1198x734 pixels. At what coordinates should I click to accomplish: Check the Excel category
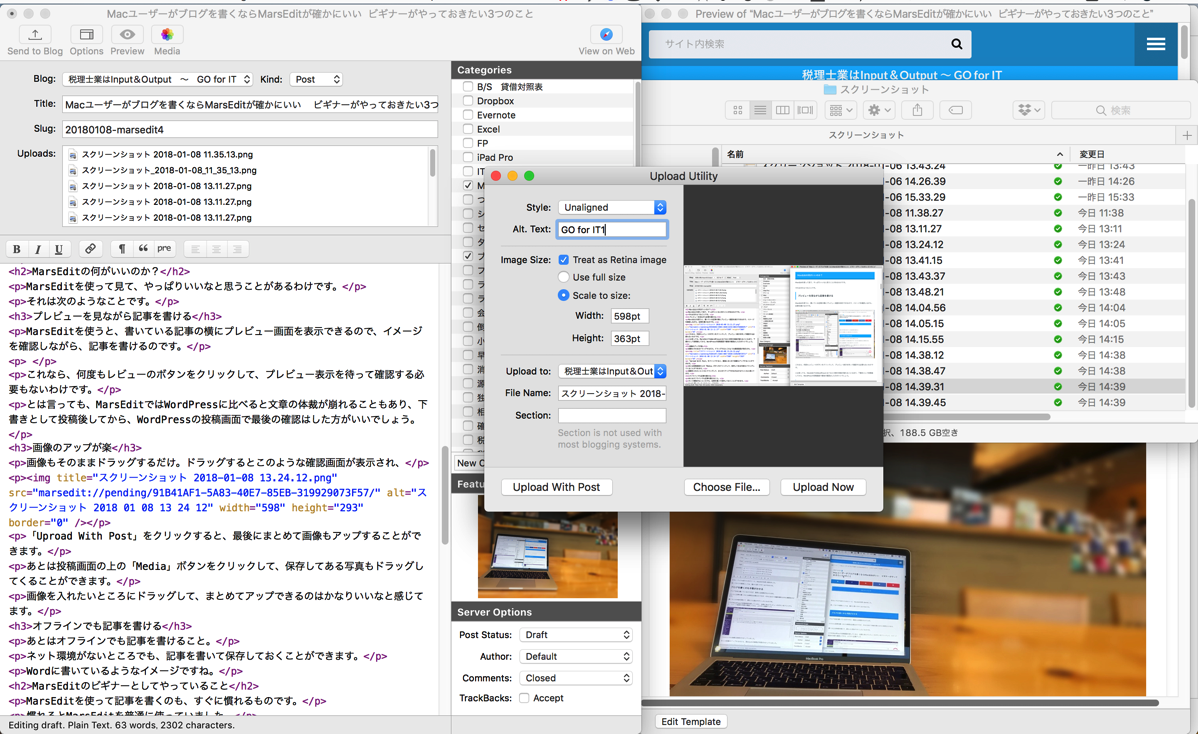[468, 129]
